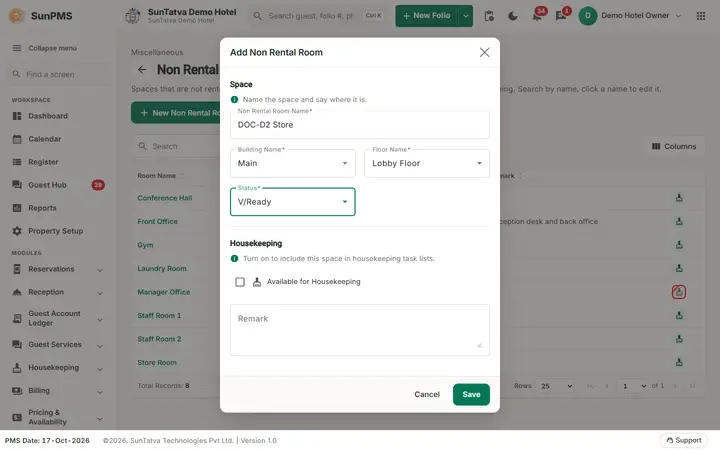Open the New Folio dropdown arrow

click(466, 16)
